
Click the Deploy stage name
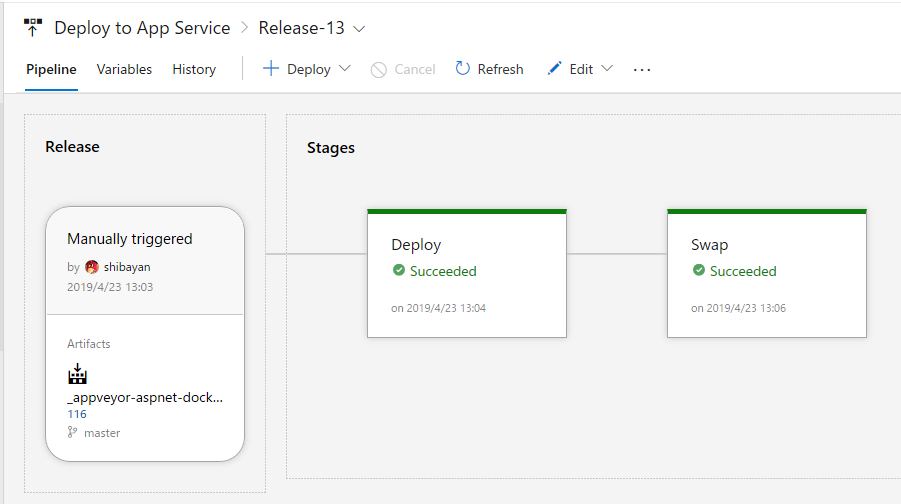pyautogui.click(x=416, y=245)
